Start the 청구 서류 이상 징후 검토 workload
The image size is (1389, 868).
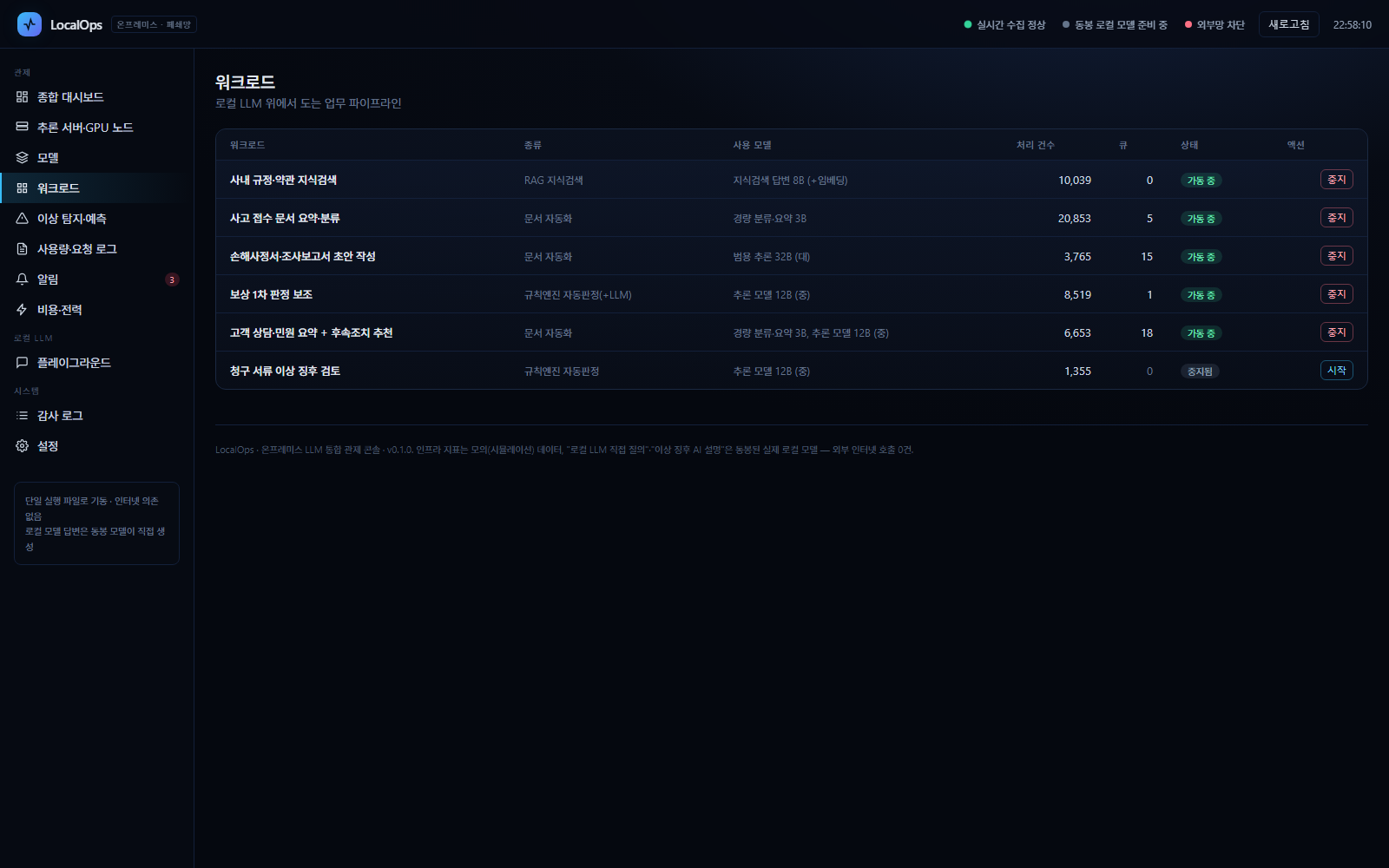tap(1337, 371)
